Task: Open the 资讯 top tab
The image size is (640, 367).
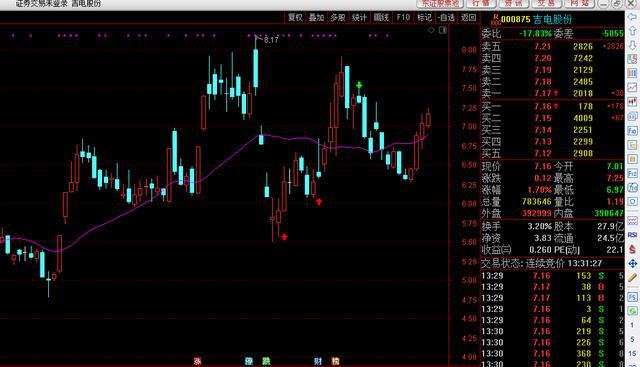Action: coord(513,3)
